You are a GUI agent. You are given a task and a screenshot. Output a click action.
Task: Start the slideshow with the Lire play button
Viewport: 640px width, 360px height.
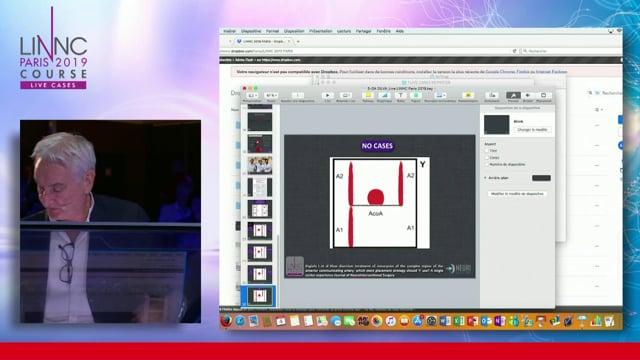(x=327, y=96)
